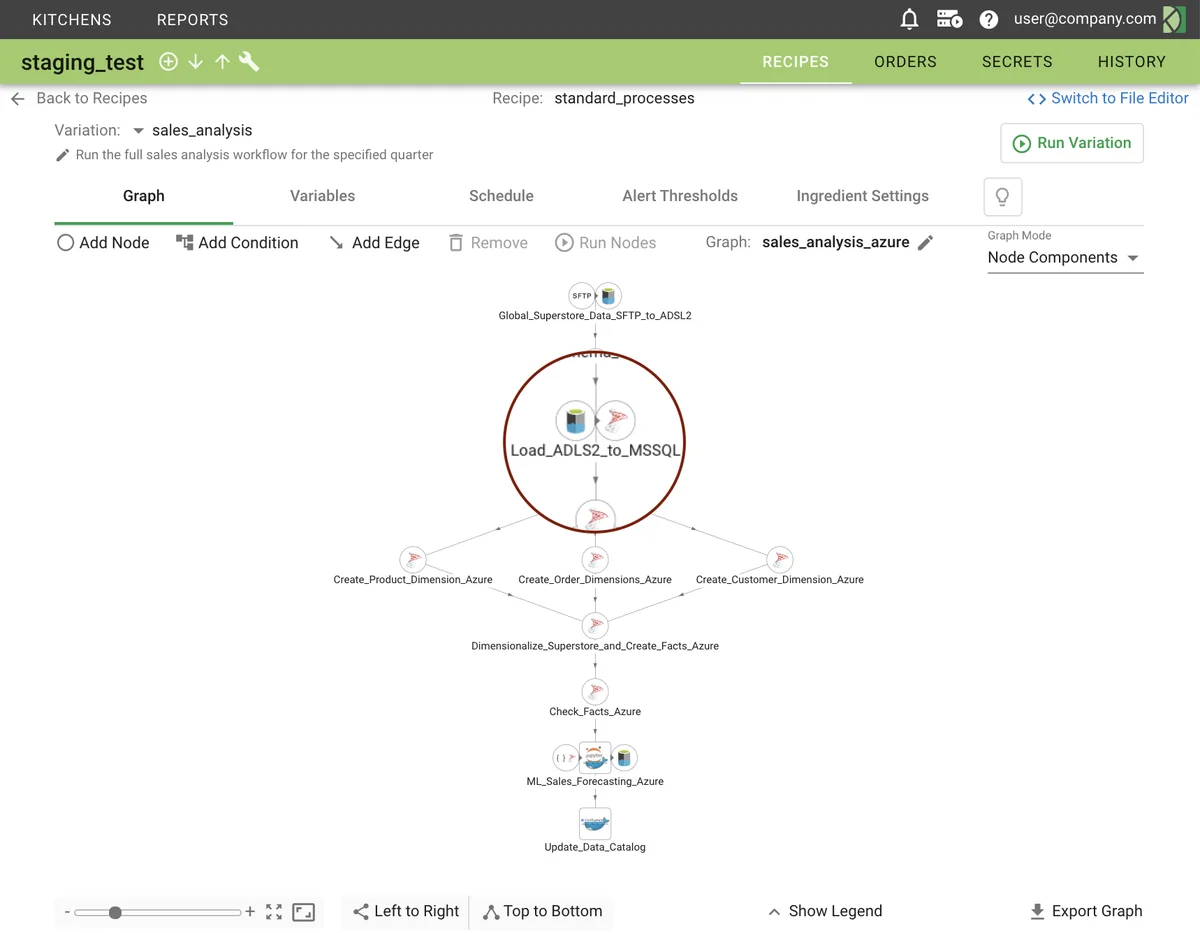Click the help question mark icon
This screenshot has width=1200, height=933.
click(x=988, y=19)
